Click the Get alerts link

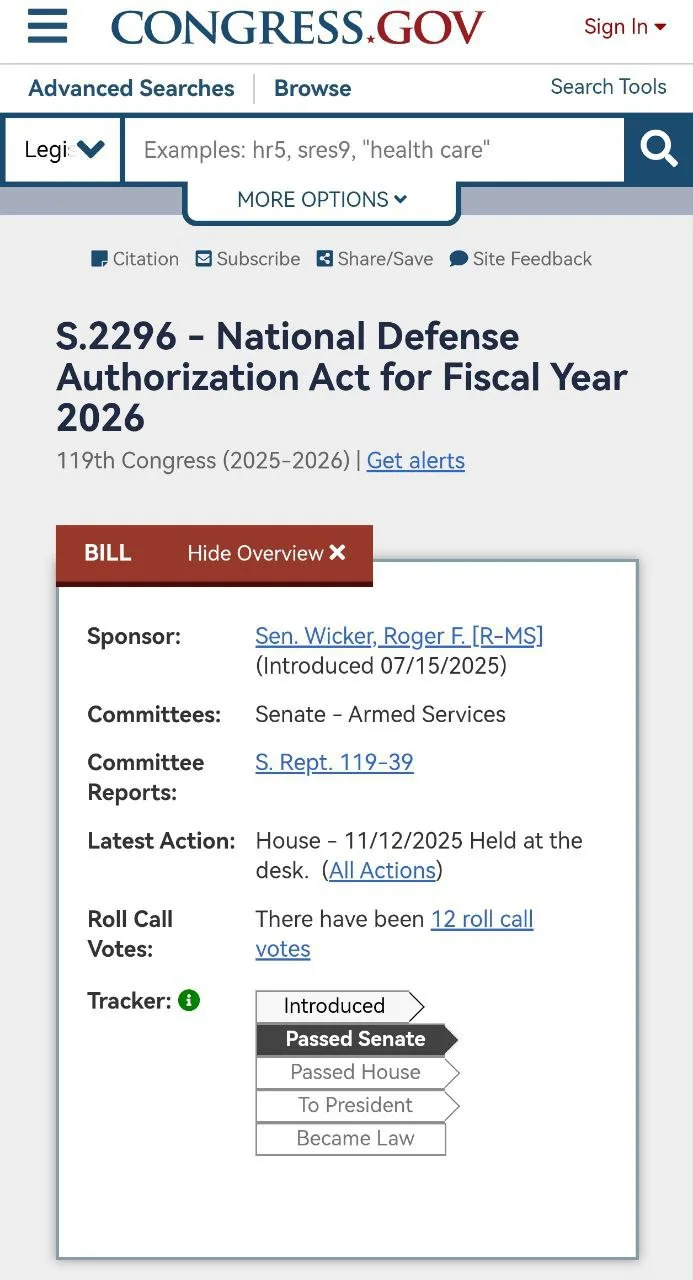[415, 461]
